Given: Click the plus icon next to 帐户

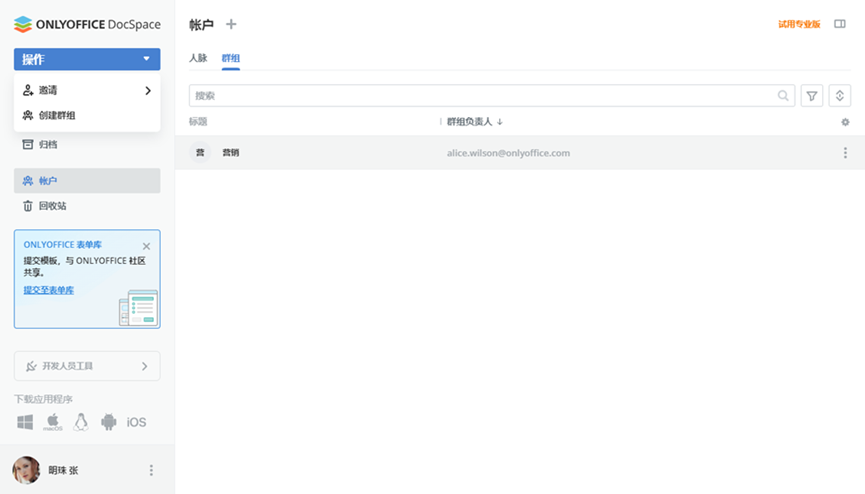Looking at the screenshot, I should click(x=231, y=24).
